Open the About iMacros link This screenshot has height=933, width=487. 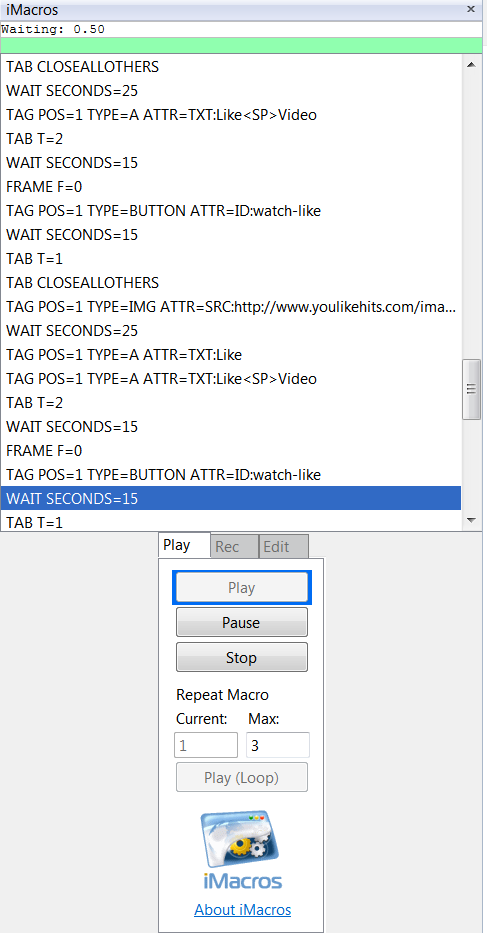[x=242, y=910]
